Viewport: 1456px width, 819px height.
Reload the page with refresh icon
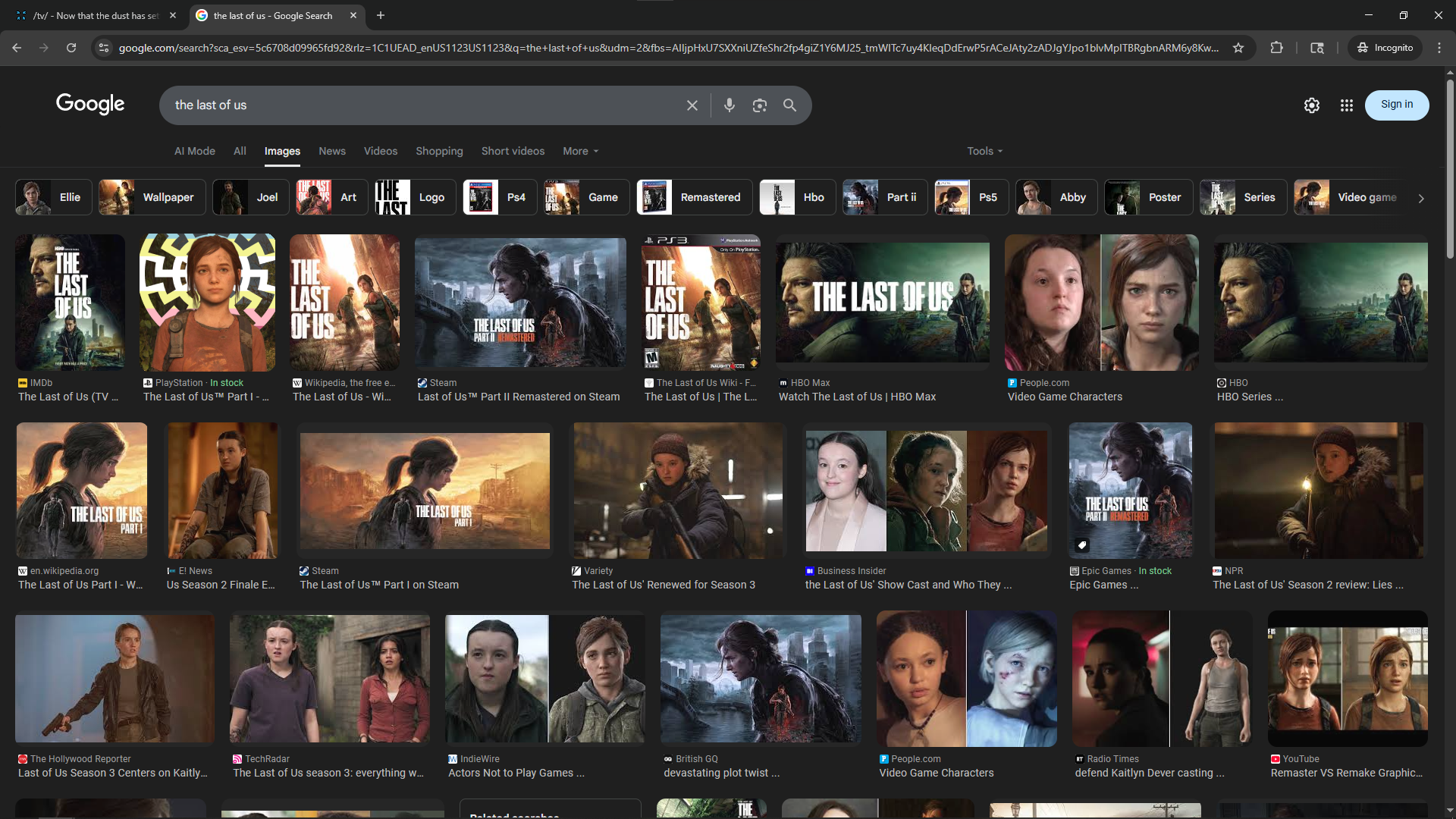(71, 48)
